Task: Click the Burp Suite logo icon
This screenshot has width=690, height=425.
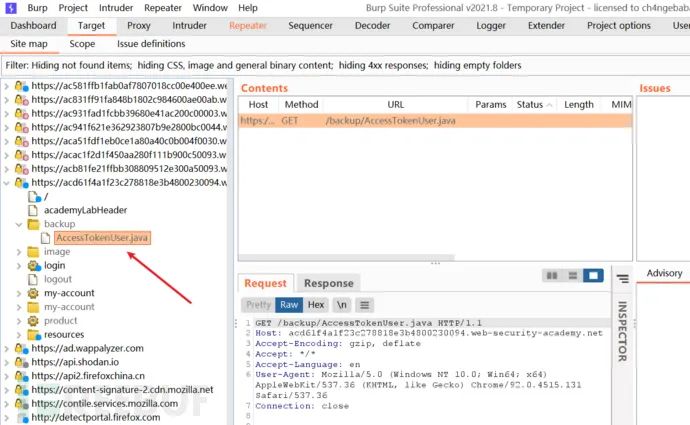Action: pos(11,7)
